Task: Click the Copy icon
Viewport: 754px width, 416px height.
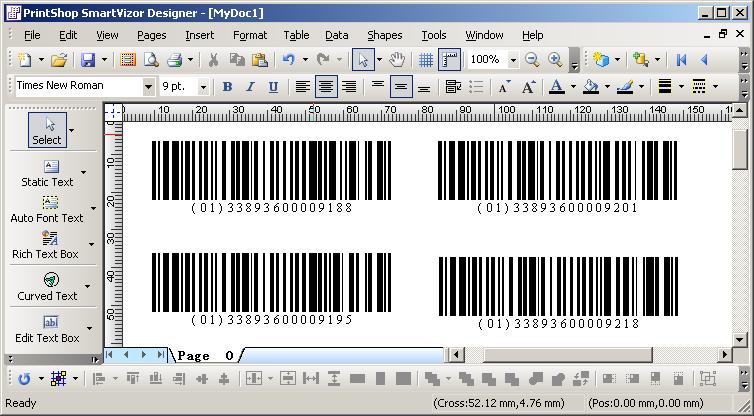Action: pos(237,60)
